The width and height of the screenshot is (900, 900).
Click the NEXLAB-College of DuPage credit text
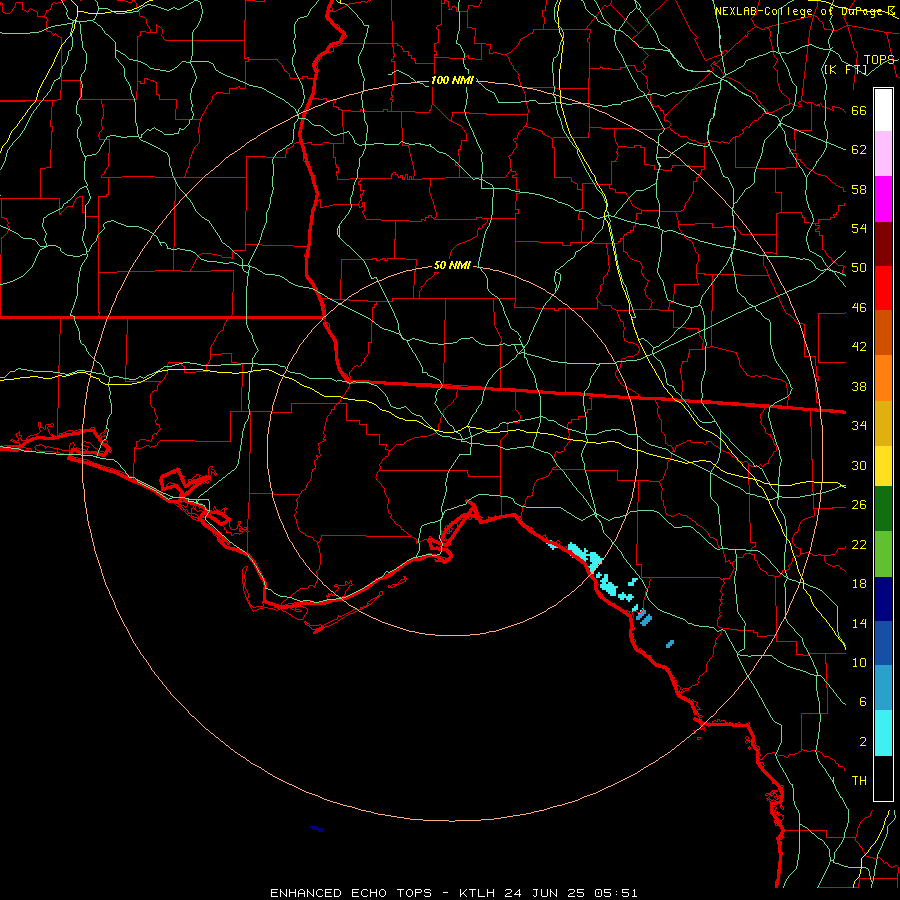point(804,11)
